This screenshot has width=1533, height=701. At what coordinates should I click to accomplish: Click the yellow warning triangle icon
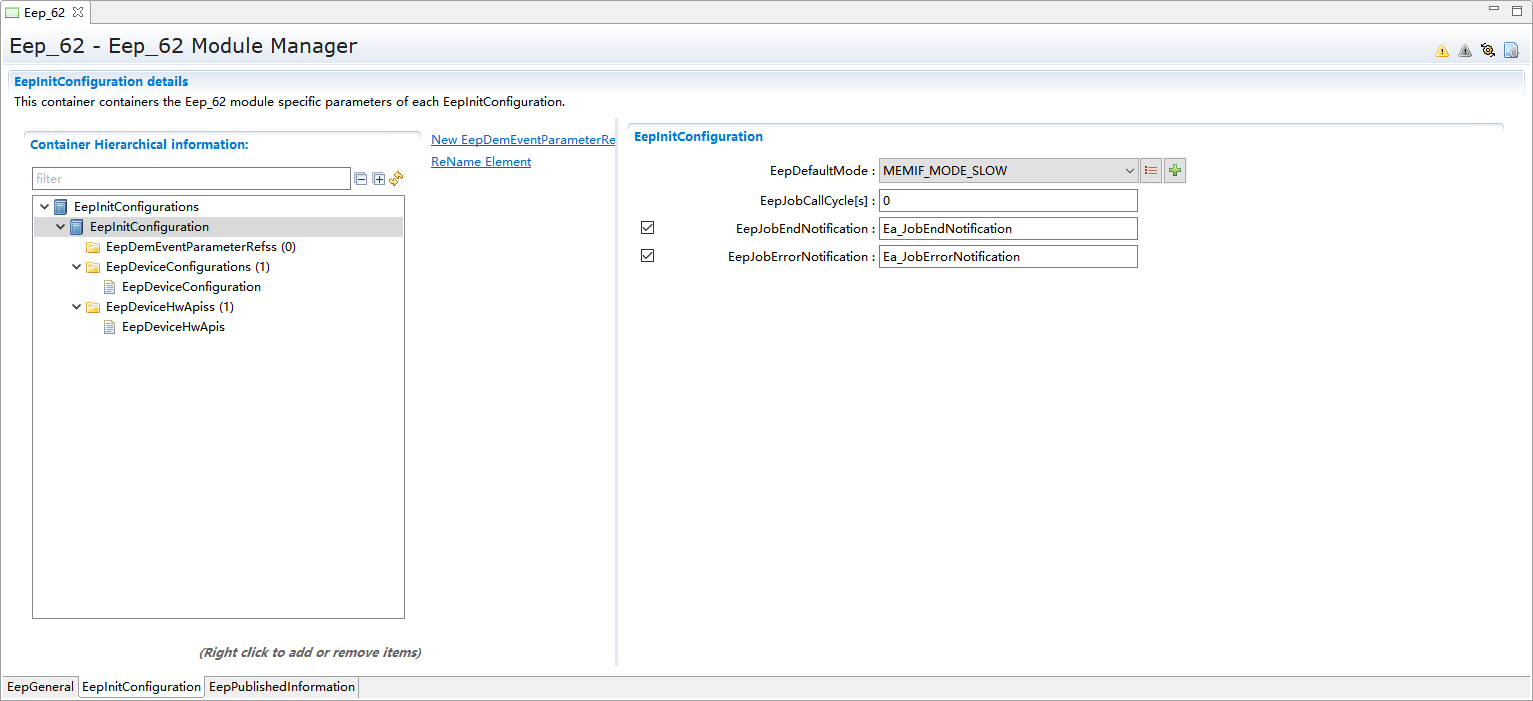click(1441, 51)
